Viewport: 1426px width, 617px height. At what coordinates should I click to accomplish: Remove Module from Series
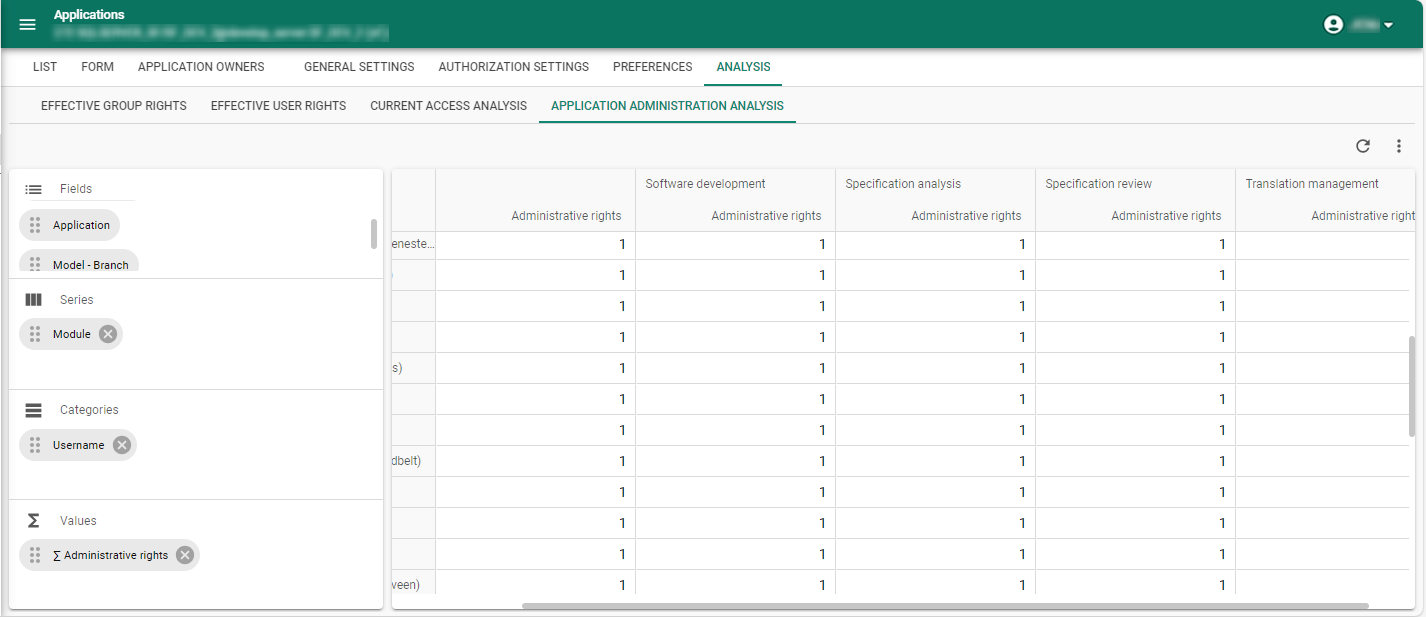click(x=107, y=334)
